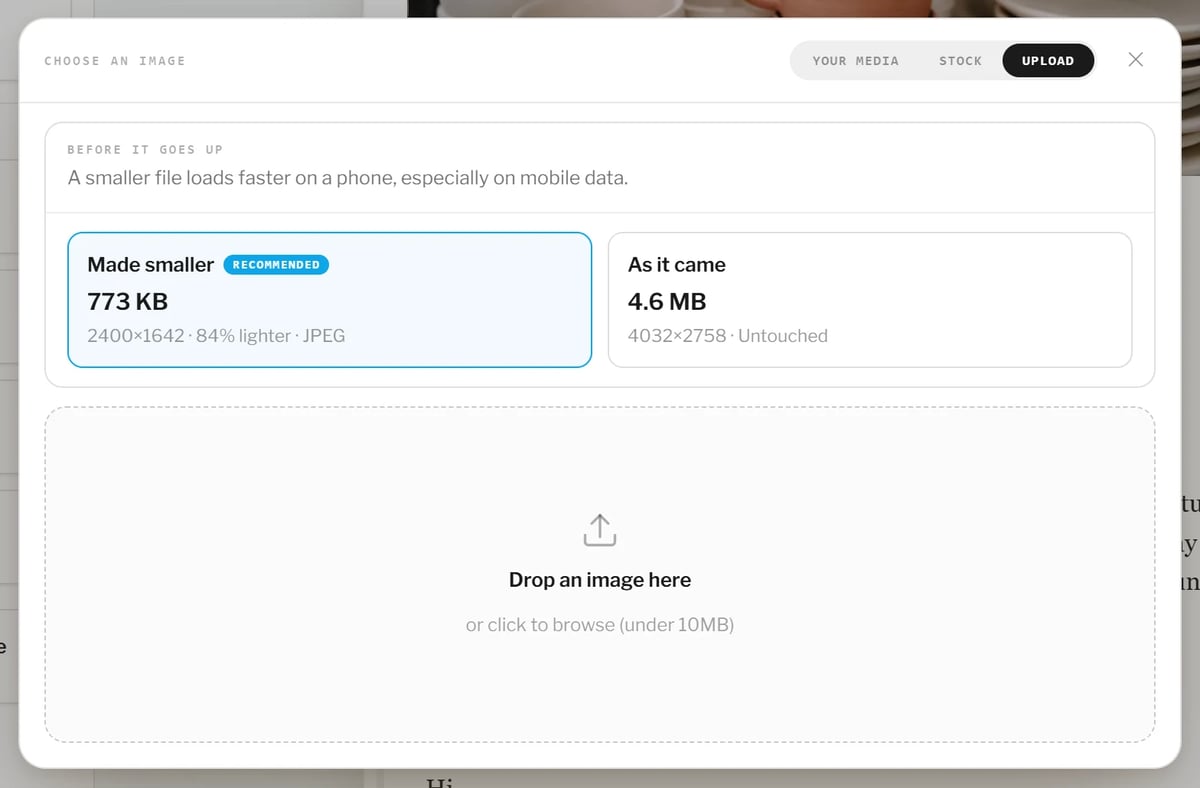
Task: Open the Stock tab
Action: pos(960,61)
